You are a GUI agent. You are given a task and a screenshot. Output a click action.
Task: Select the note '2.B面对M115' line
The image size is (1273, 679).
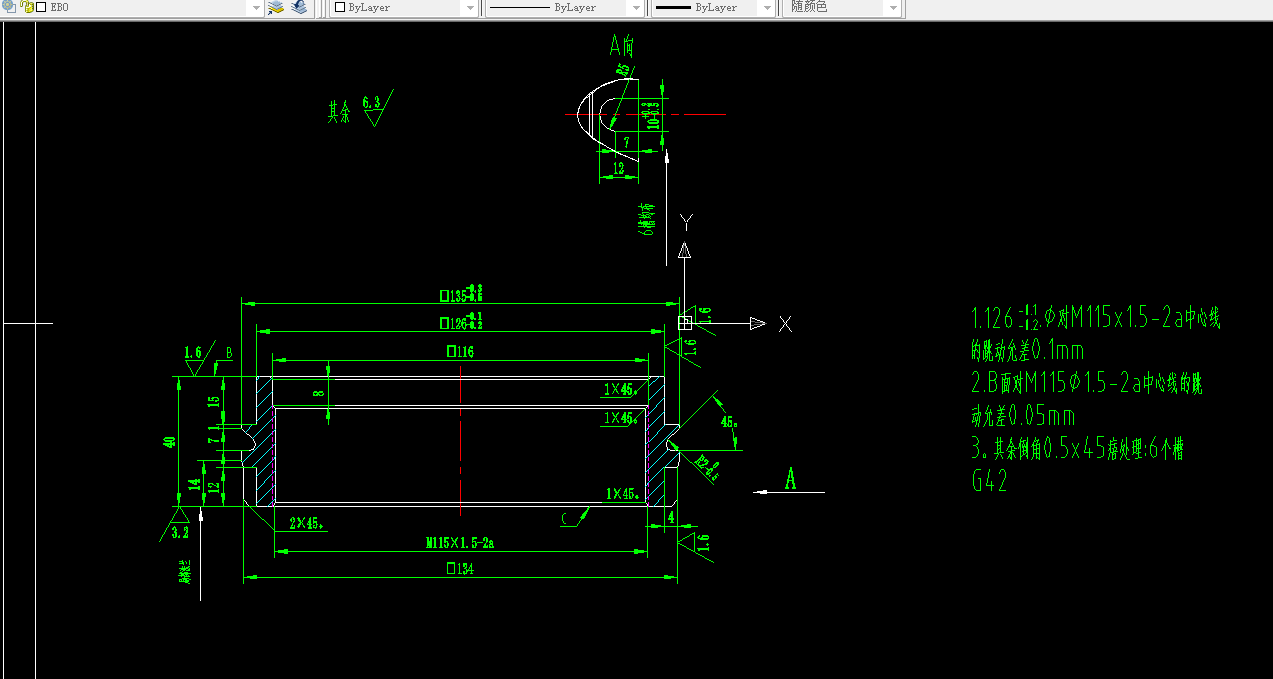click(1087, 383)
